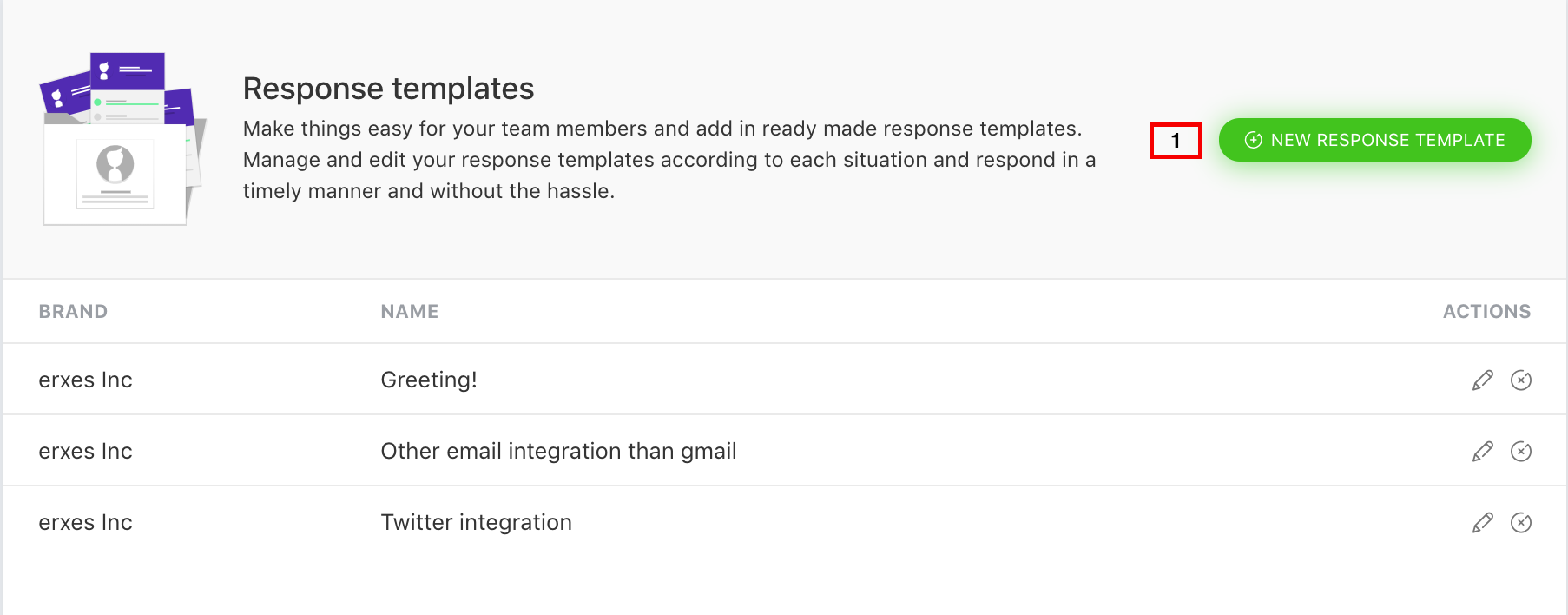Click the New Response Template button
Screen dimensions: 1568x615
(1374, 140)
